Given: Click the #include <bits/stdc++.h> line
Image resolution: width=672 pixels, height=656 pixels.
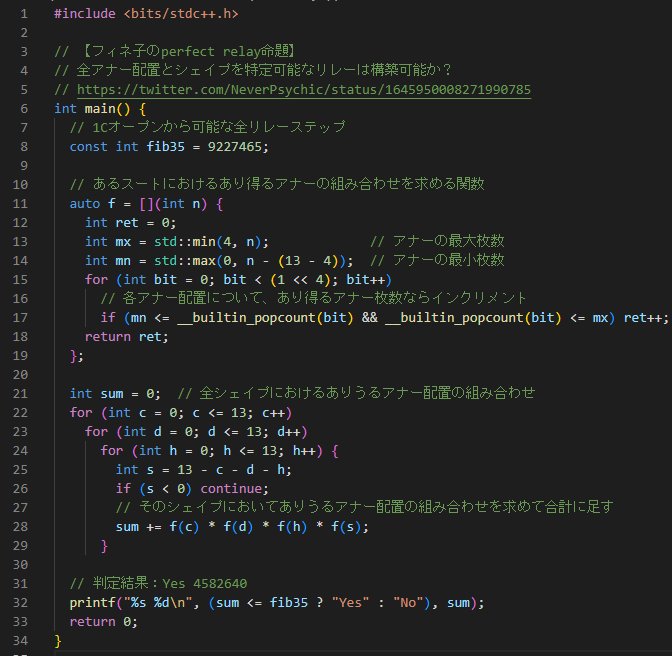Looking at the screenshot, I should click(x=146, y=14).
